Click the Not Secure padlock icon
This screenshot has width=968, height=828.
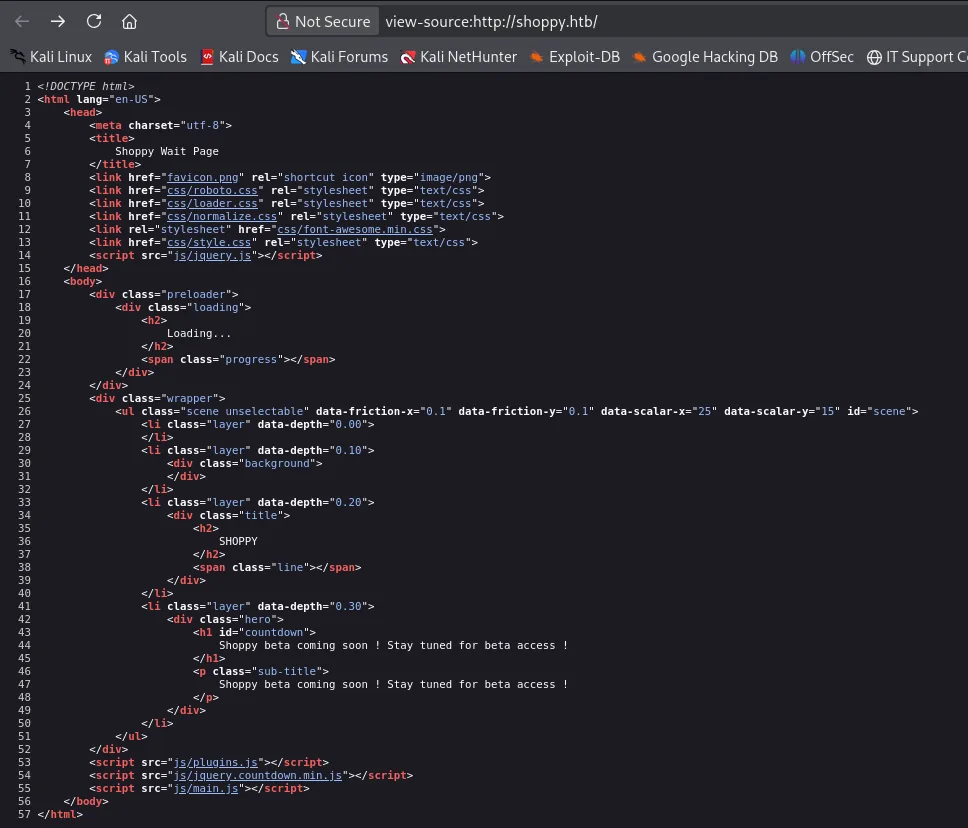coord(283,22)
